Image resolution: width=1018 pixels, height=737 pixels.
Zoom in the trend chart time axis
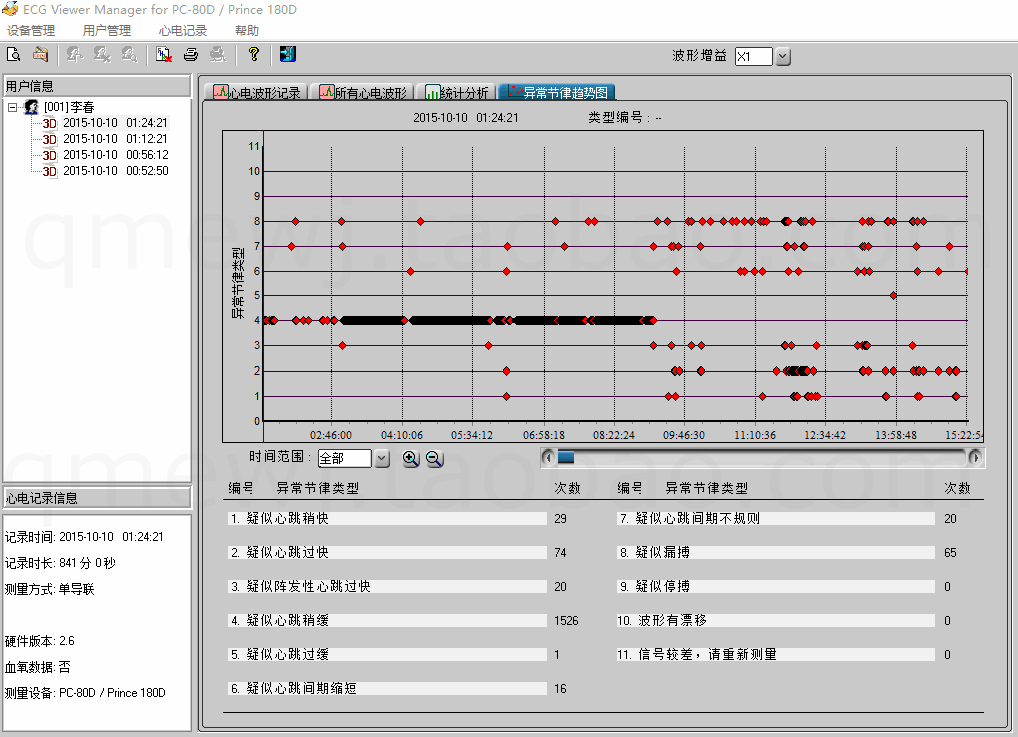(x=410, y=458)
